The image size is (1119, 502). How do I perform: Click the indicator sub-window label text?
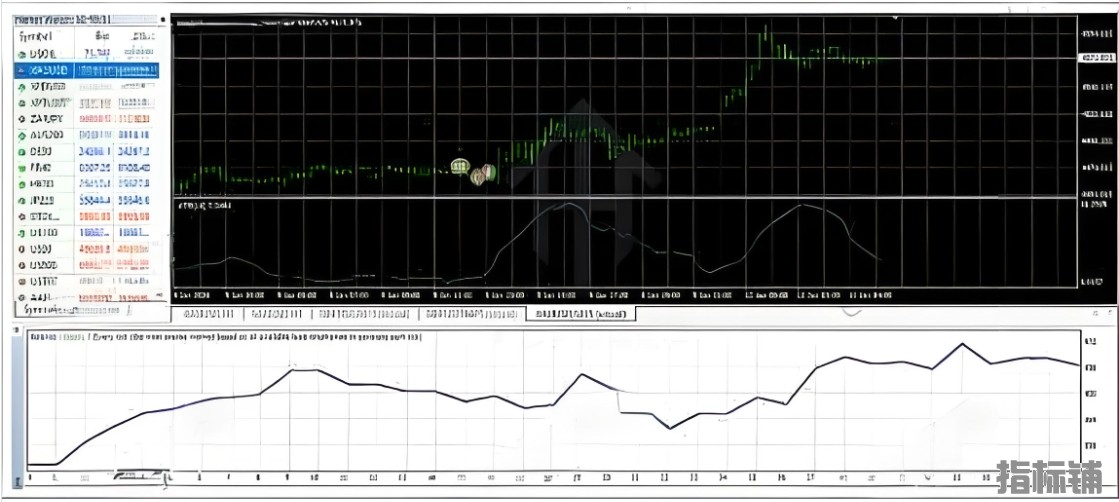click(x=205, y=206)
